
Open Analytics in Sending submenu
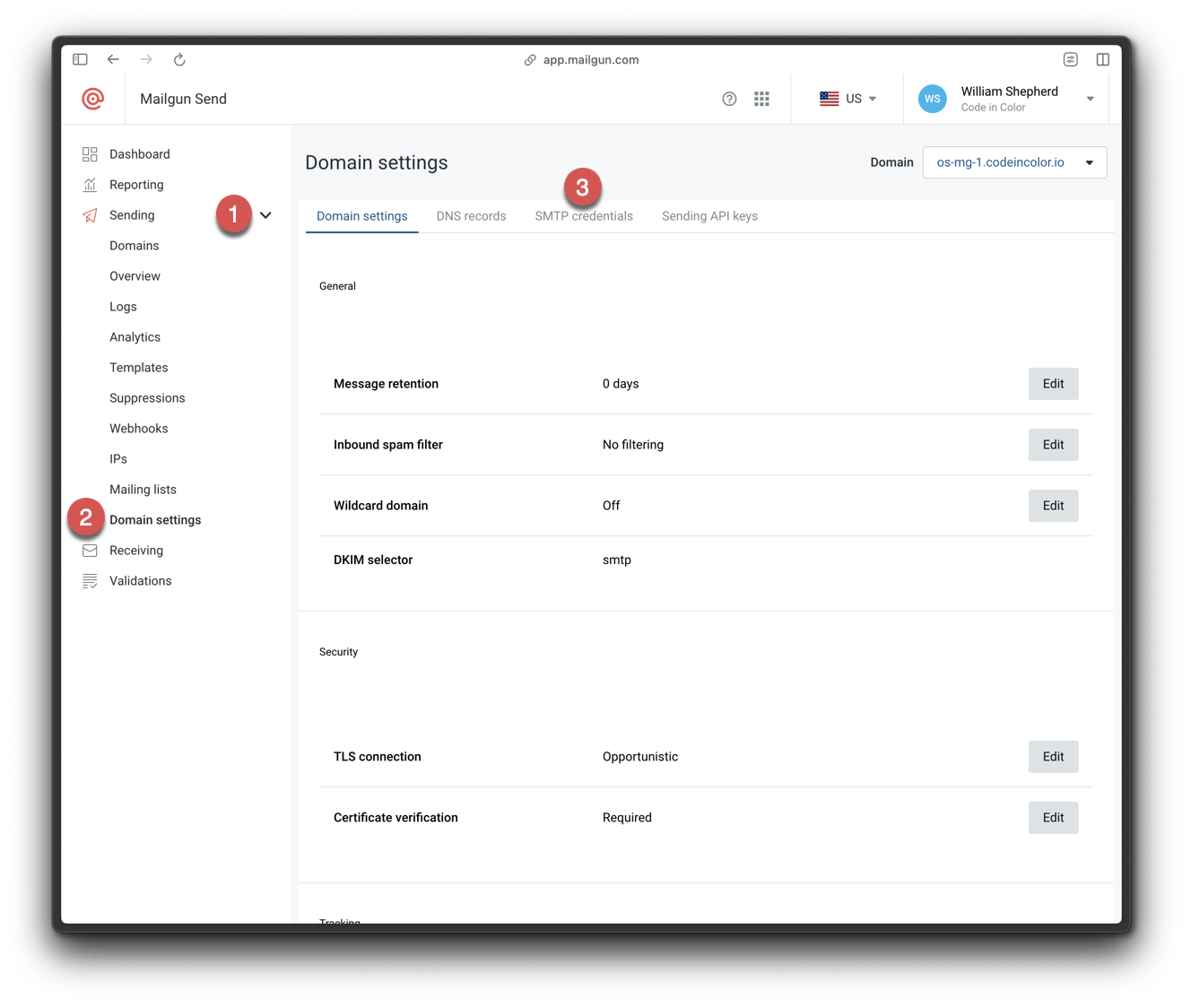135,337
